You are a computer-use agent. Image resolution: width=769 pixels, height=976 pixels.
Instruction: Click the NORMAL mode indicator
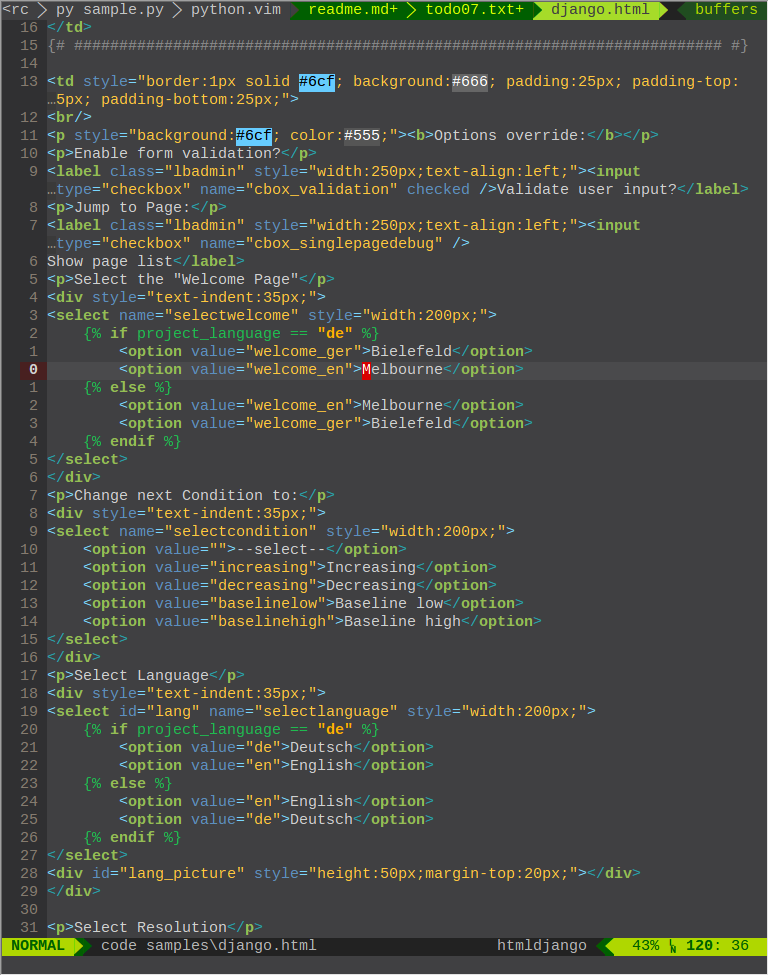pyautogui.click(x=38, y=946)
